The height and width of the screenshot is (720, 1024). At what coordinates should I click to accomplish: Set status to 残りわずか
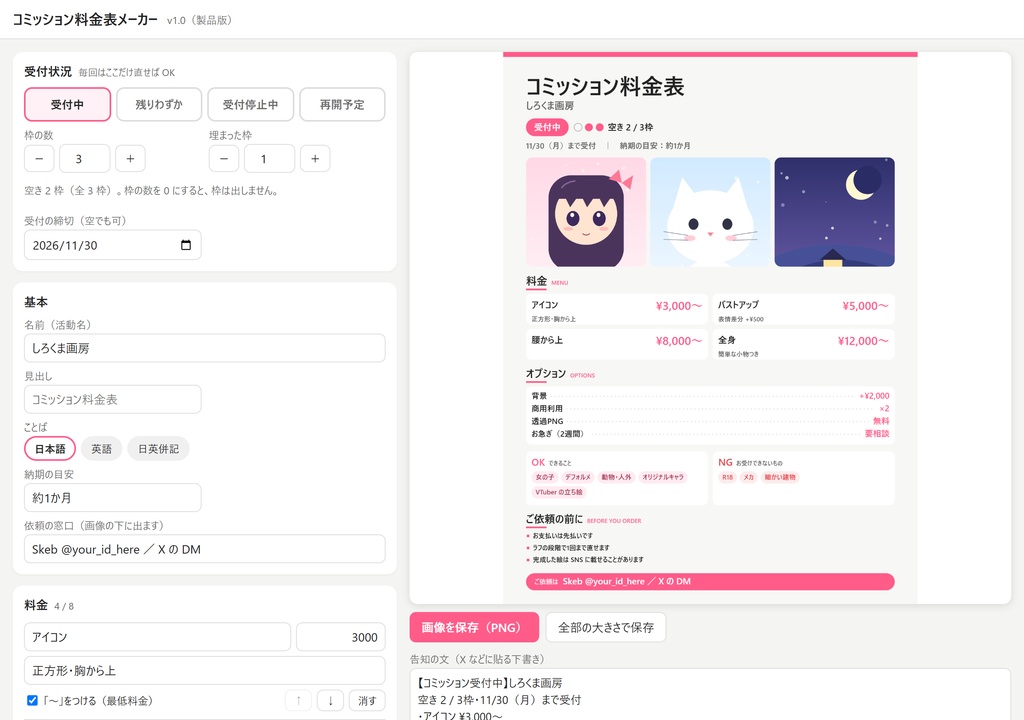coord(159,105)
